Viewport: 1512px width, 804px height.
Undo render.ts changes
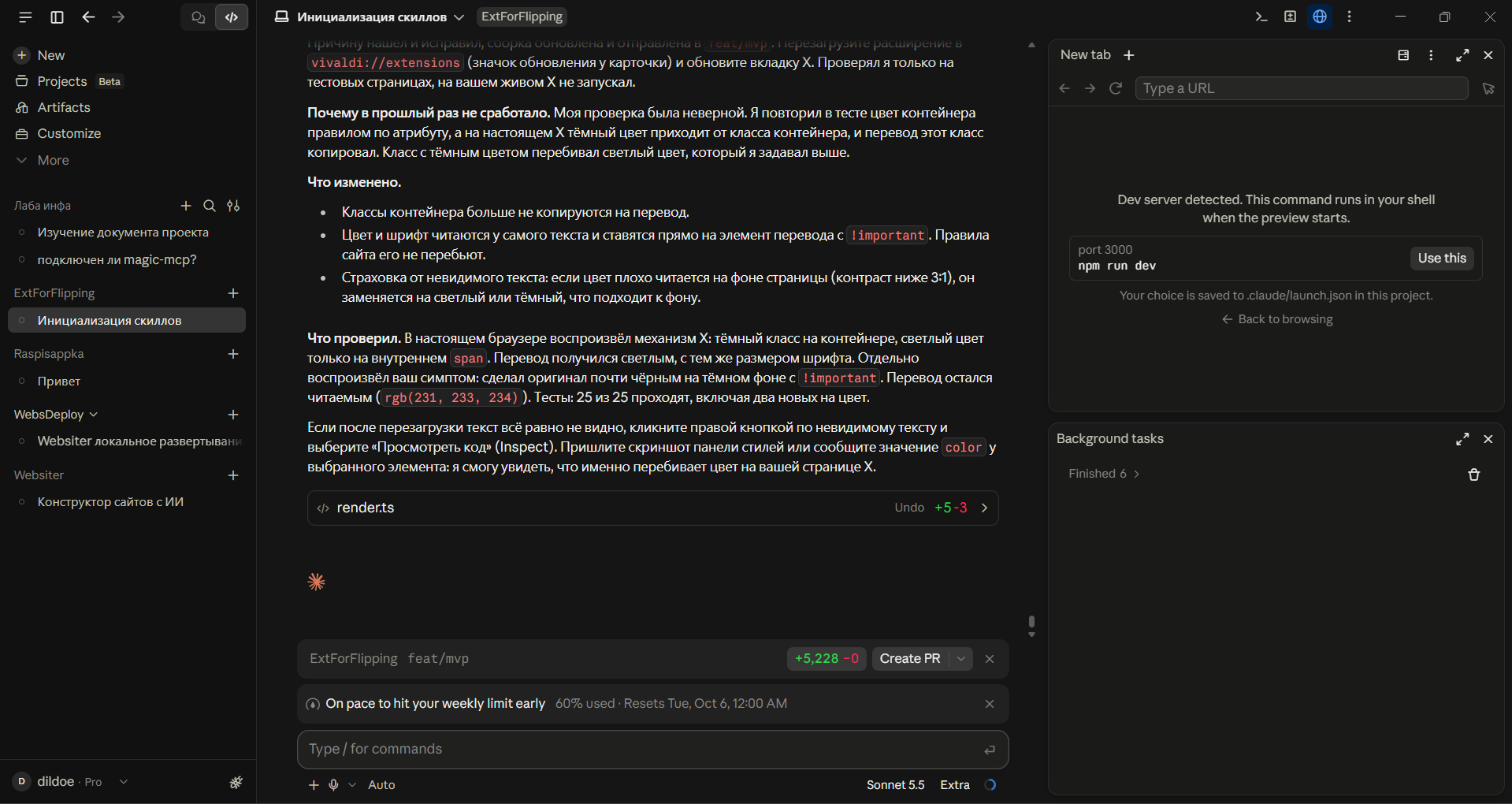click(x=909, y=508)
